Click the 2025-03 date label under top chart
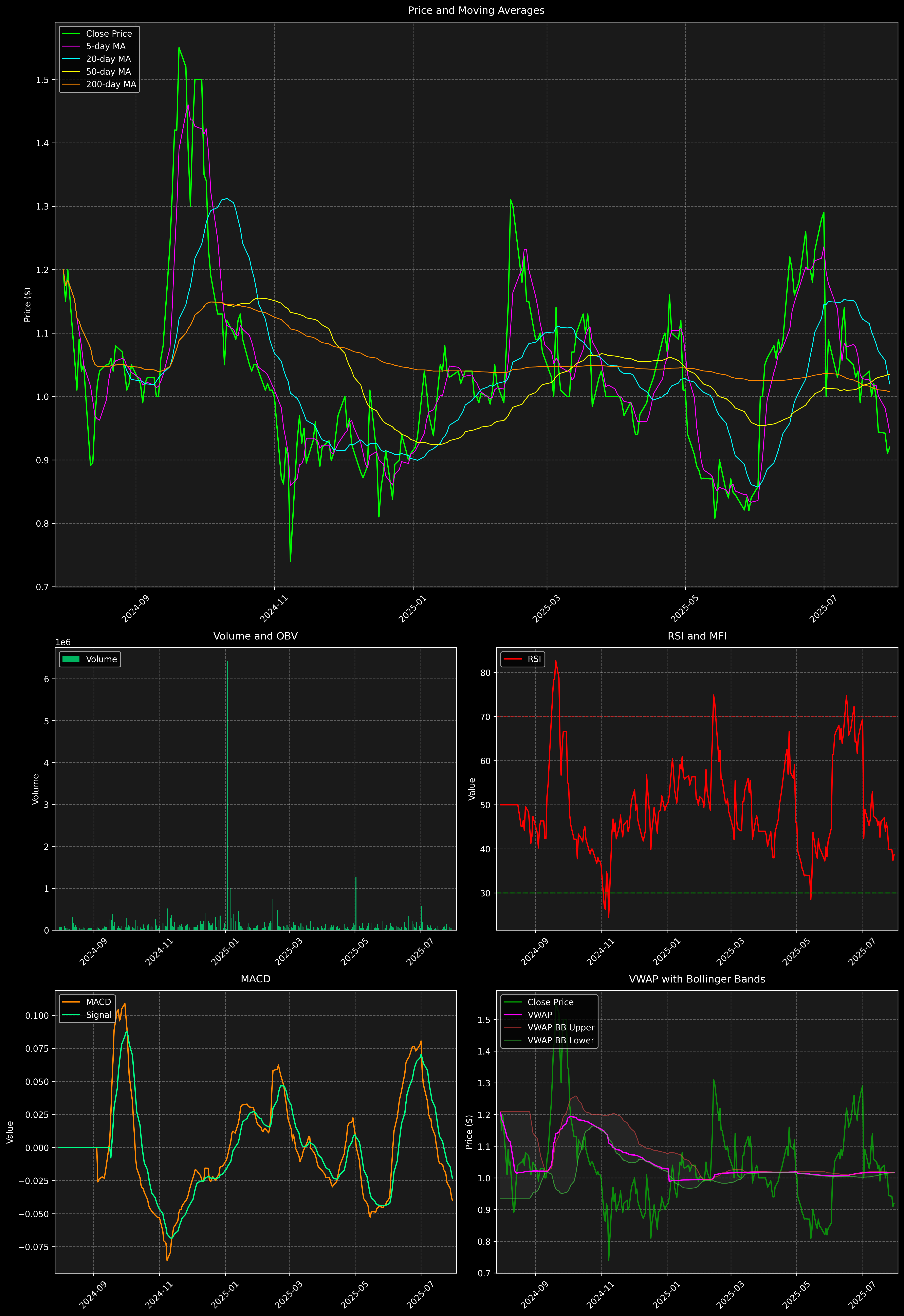This screenshot has height=1316, width=904. point(547,608)
